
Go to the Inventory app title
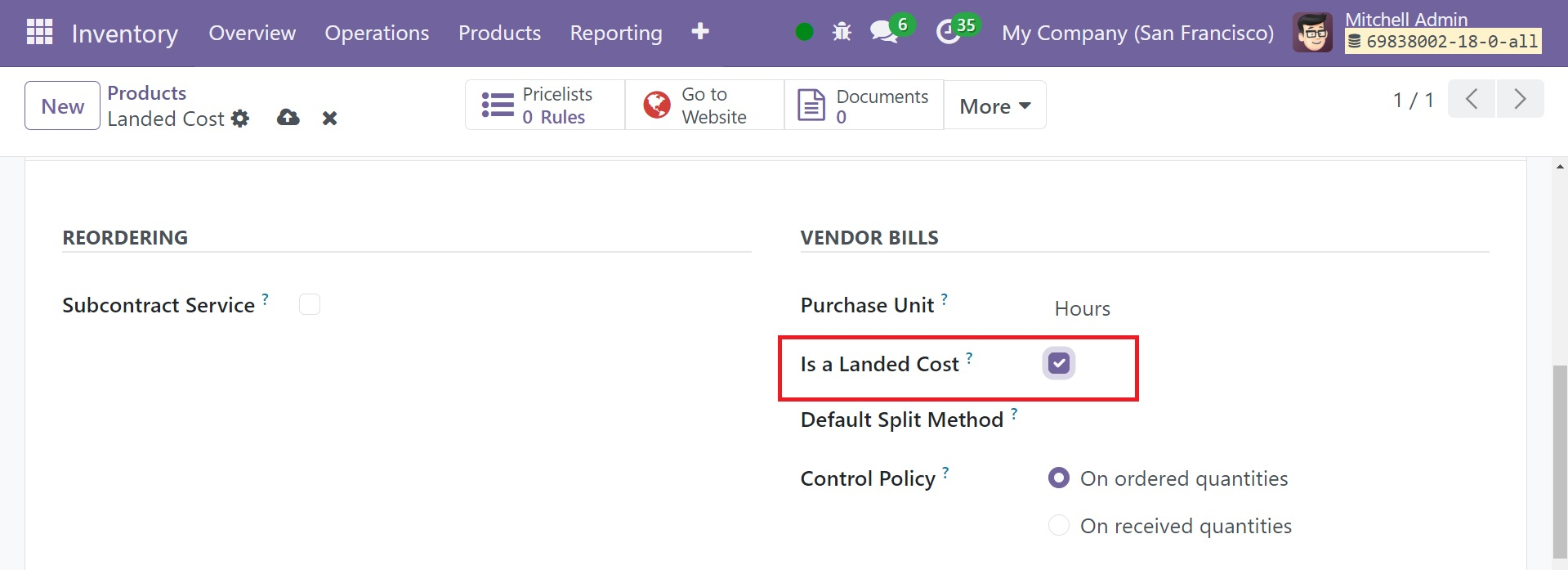point(125,34)
